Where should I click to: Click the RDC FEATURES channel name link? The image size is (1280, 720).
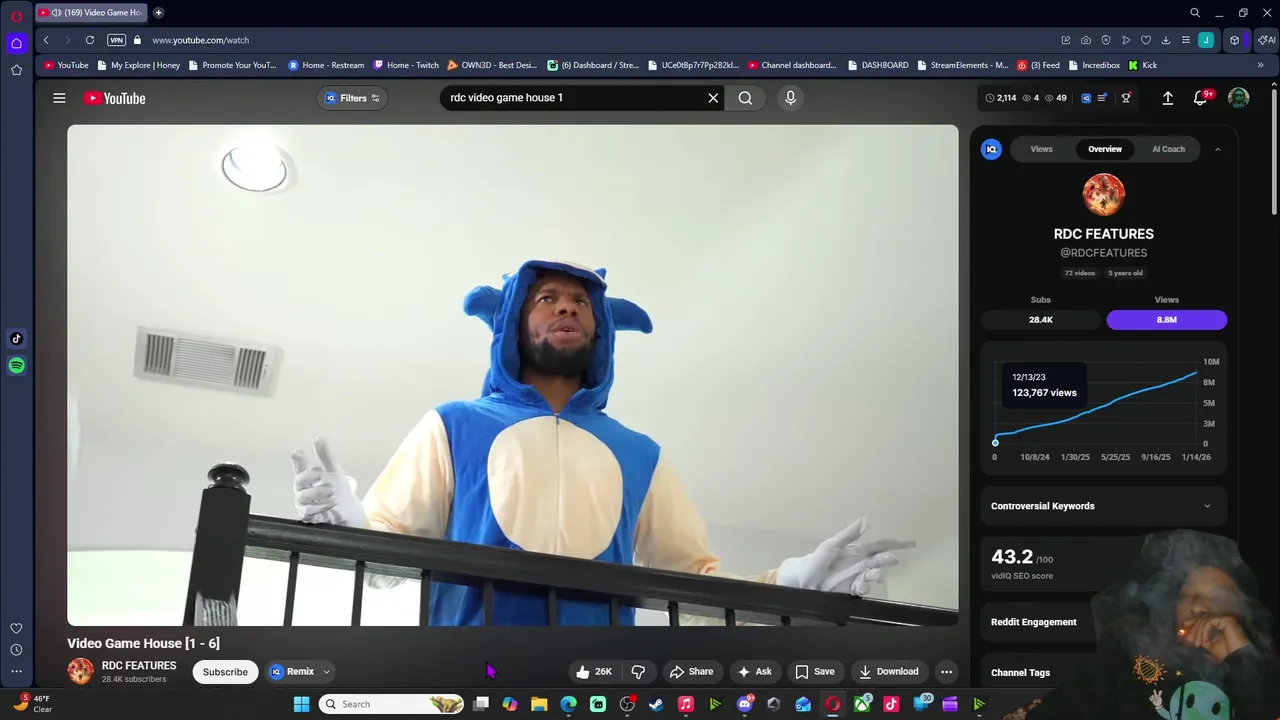[139, 666]
